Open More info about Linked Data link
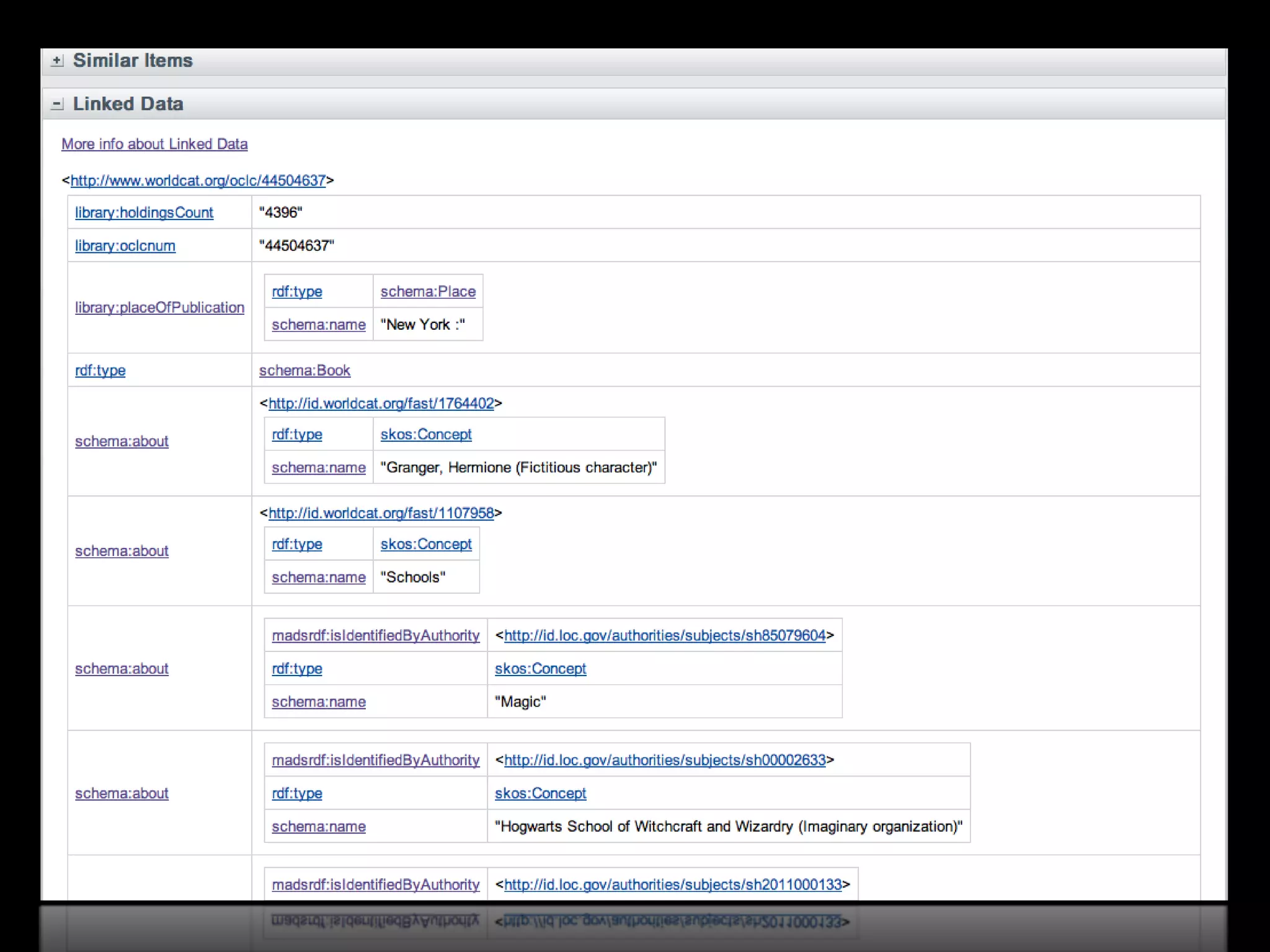This screenshot has height=952, width=1270. [154, 144]
